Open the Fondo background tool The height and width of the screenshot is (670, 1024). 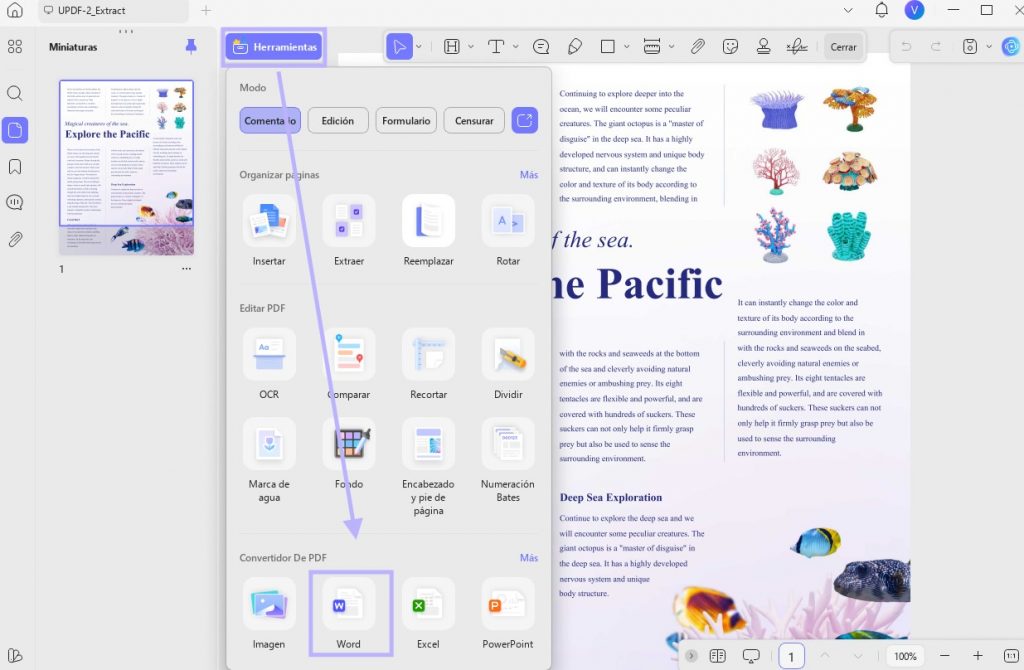[349, 454]
